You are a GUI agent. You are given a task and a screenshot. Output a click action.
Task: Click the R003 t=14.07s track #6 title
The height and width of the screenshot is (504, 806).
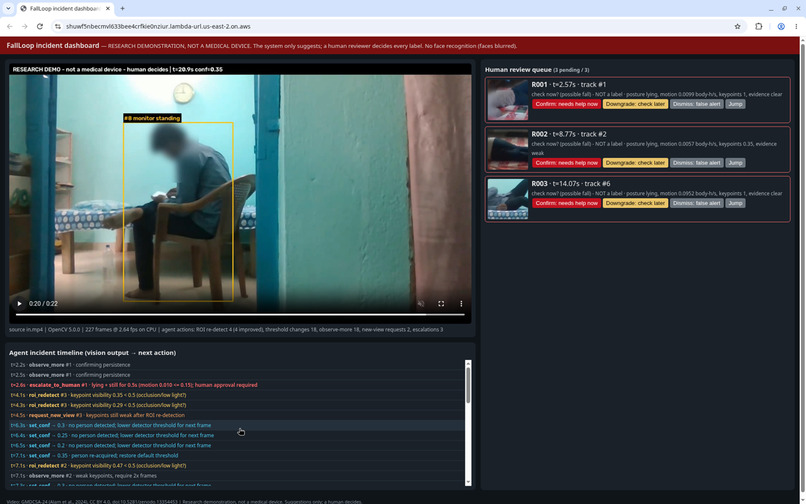pos(571,184)
